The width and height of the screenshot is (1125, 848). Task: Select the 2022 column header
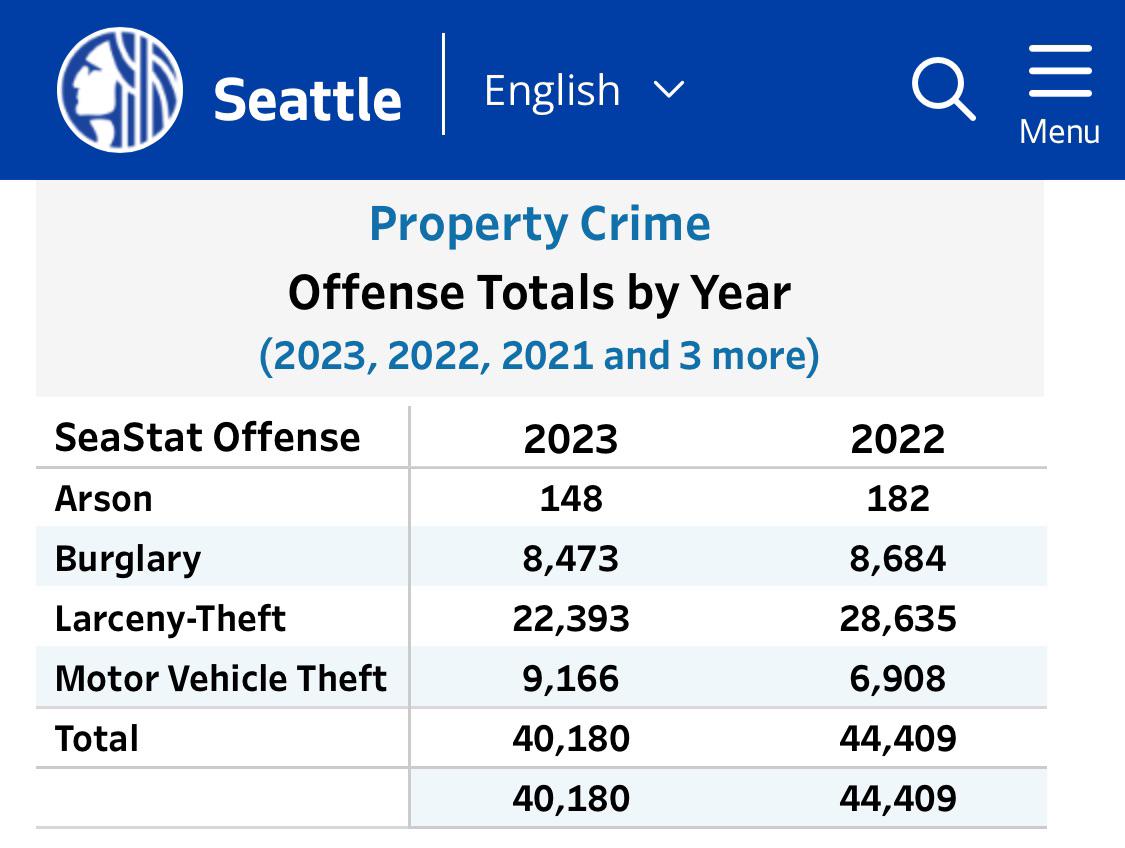[x=898, y=437]
